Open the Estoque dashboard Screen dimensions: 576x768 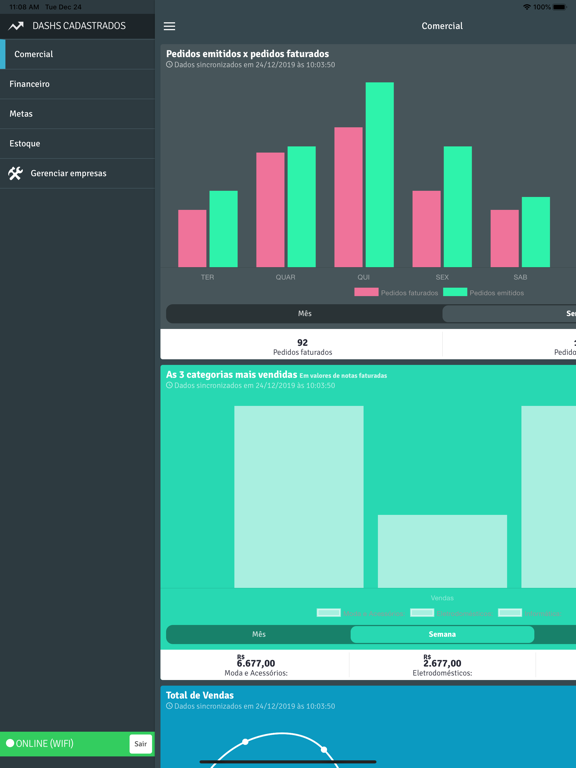tap(77, 144)
